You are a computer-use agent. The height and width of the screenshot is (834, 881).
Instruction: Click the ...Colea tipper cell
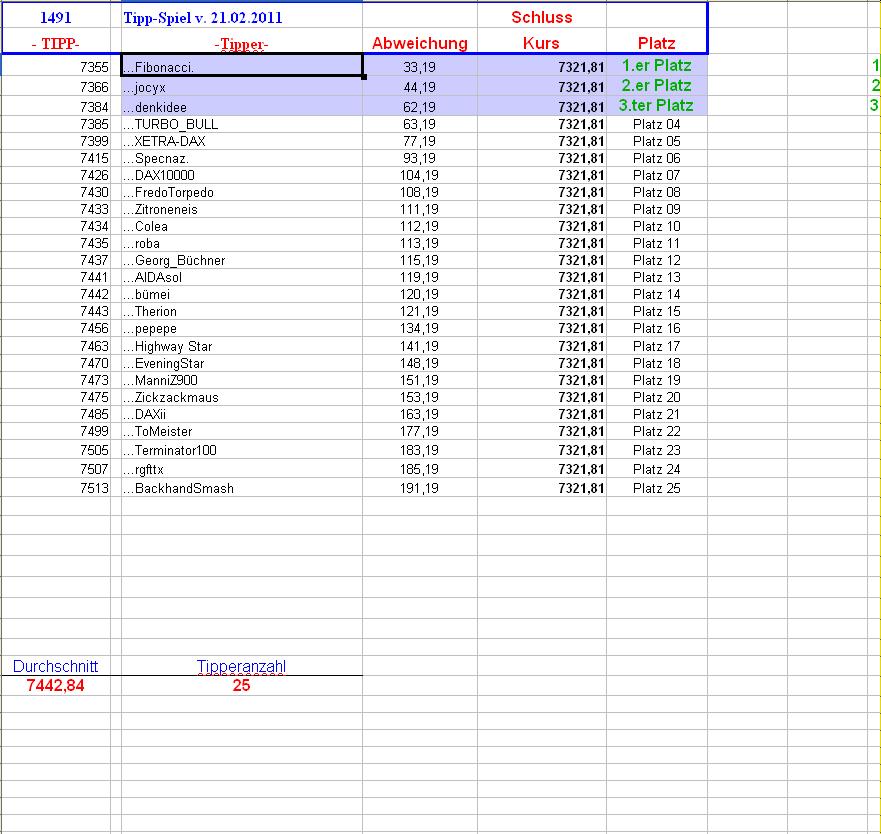(242, 226)
